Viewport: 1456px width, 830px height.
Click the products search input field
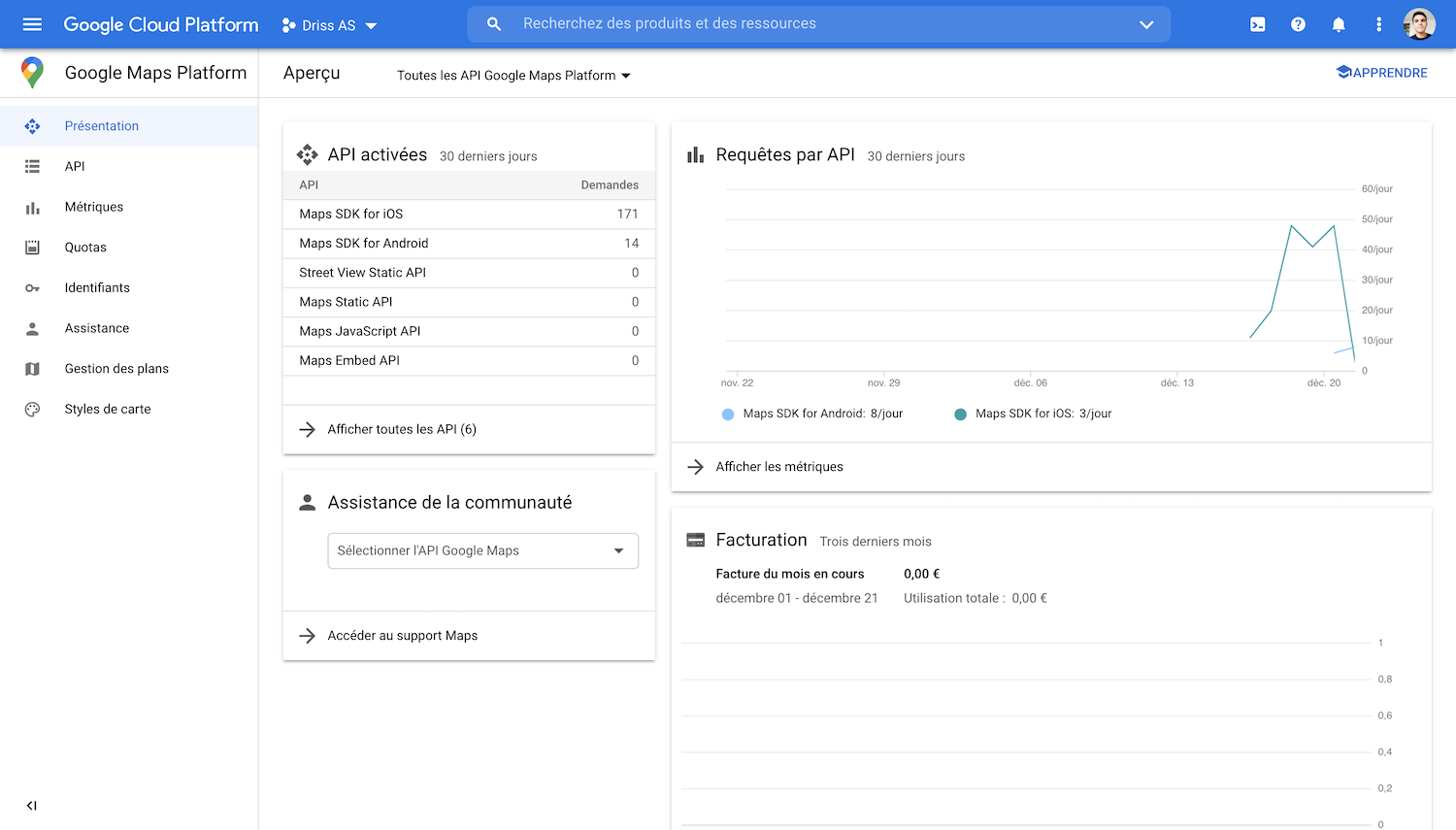pos(777,23)
